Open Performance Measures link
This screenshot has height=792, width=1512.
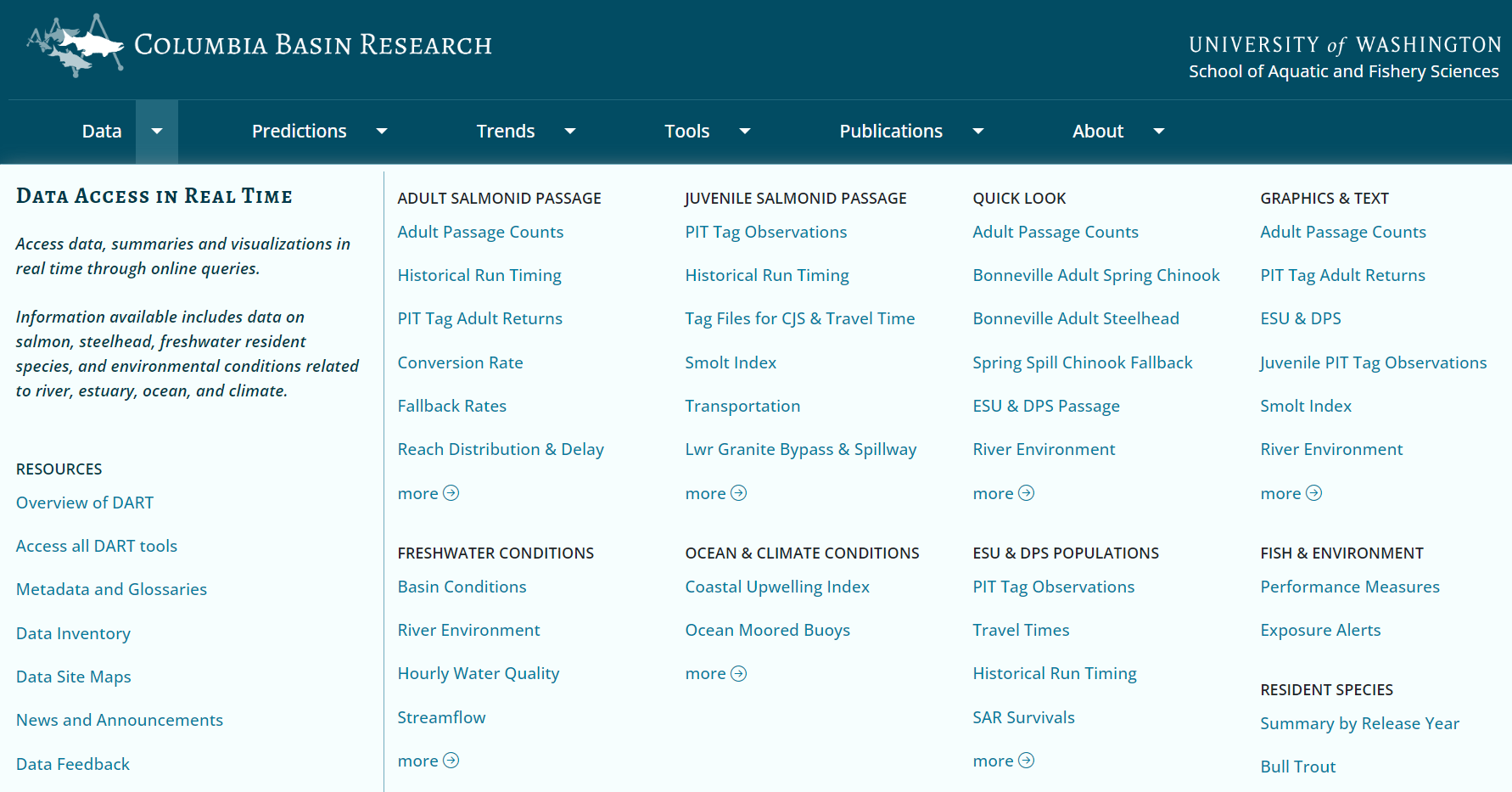click(x=1350, y=587)
